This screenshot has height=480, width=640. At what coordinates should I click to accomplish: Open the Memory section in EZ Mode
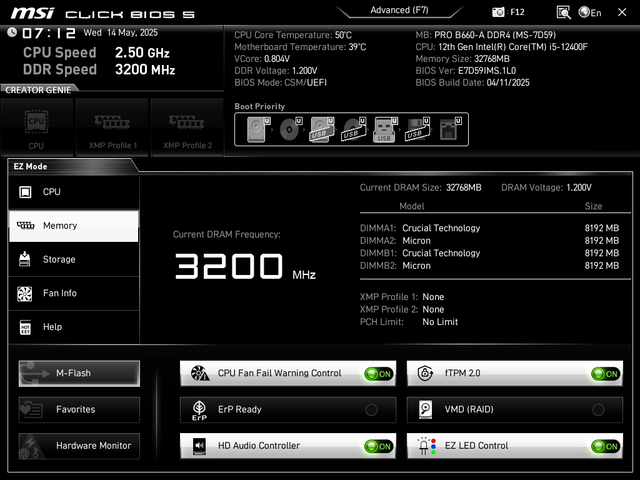tap(74, 226)
